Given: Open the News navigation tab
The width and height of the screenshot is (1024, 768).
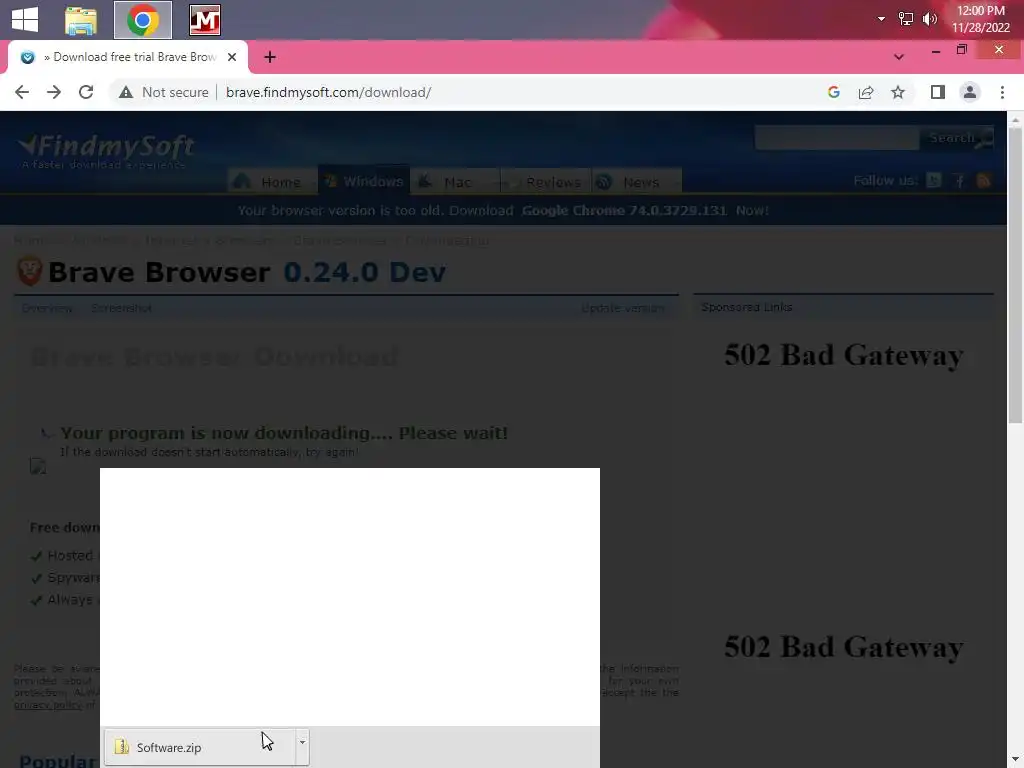Looking at the screenshot, I should pyautogui.click(x=637, y=182).
